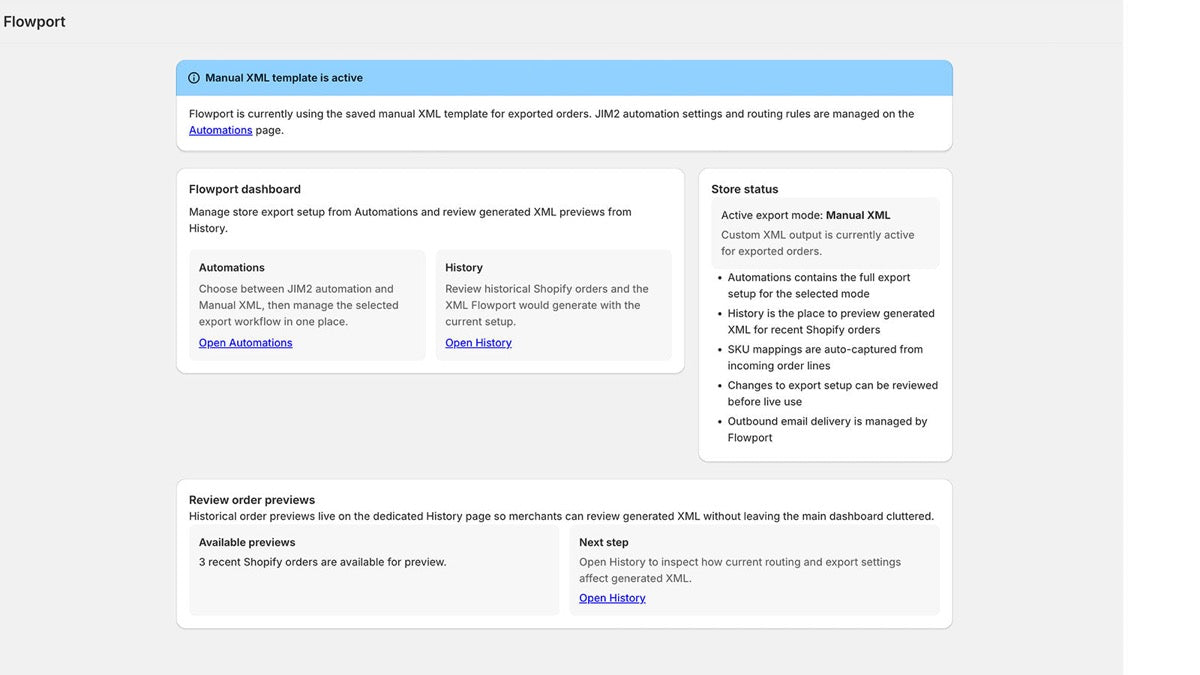1200x675 pixels.
Task: Click 'Open History to inspect' description text
Action: (740, 570)
